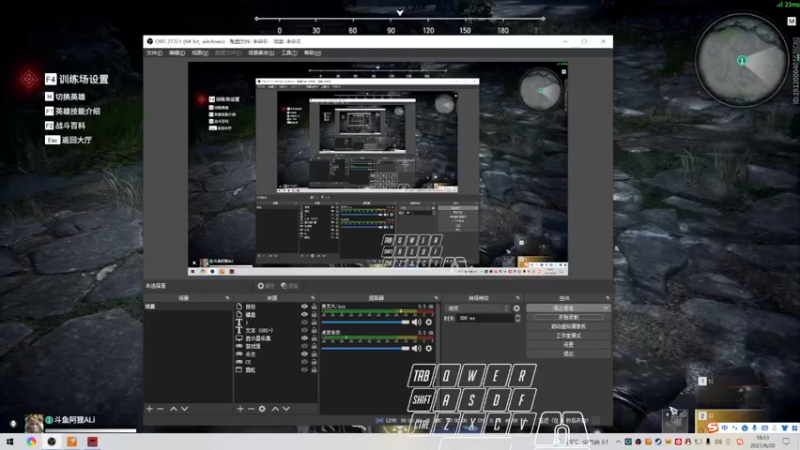Mute the 麦克风/Aux speaker icon

[416, 322]
